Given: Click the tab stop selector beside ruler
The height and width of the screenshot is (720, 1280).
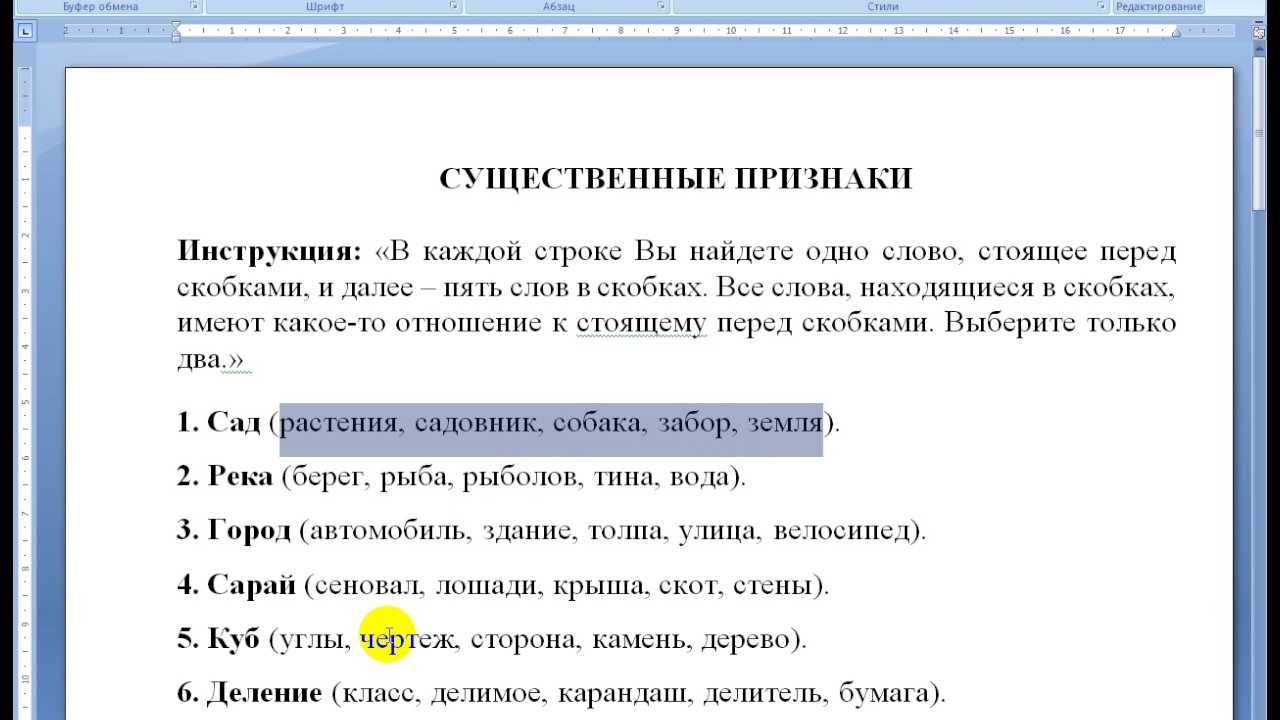Looking at the screenshot, I should pos(25,31).
